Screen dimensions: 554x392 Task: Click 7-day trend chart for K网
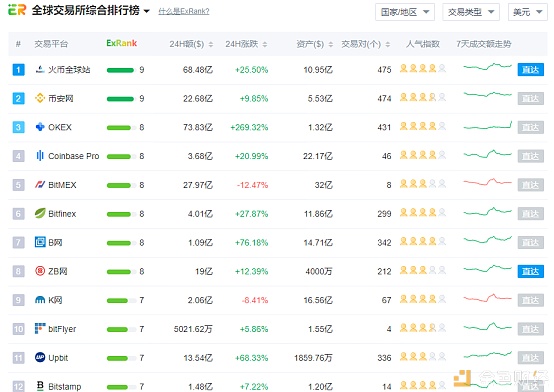pyautogui.click(x=488, y=298)
